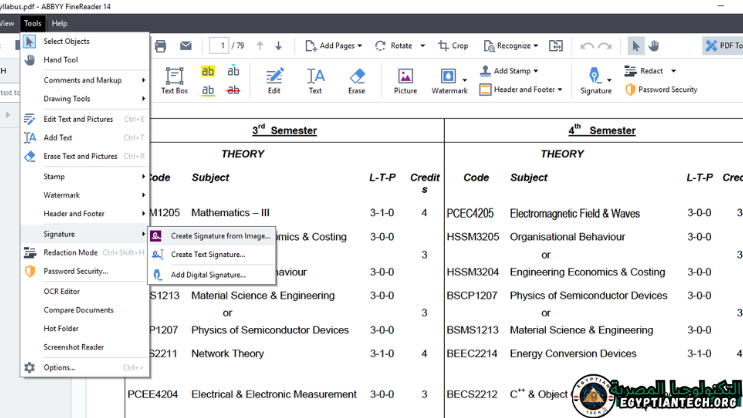Viewport: 743px width, 418px height.
Task: Click the Print icon in toolbar
Action: click(160, 45)
